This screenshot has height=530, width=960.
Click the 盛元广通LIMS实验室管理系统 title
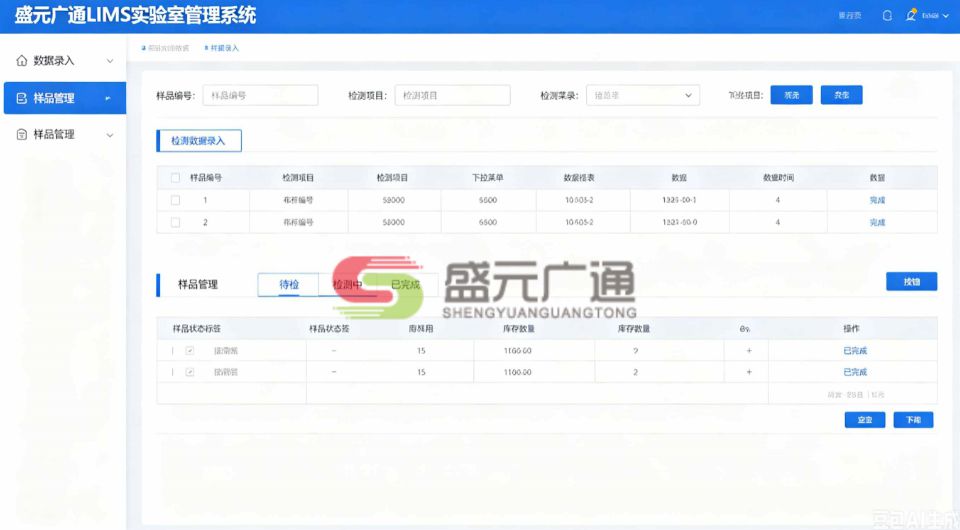click(135, 15)
